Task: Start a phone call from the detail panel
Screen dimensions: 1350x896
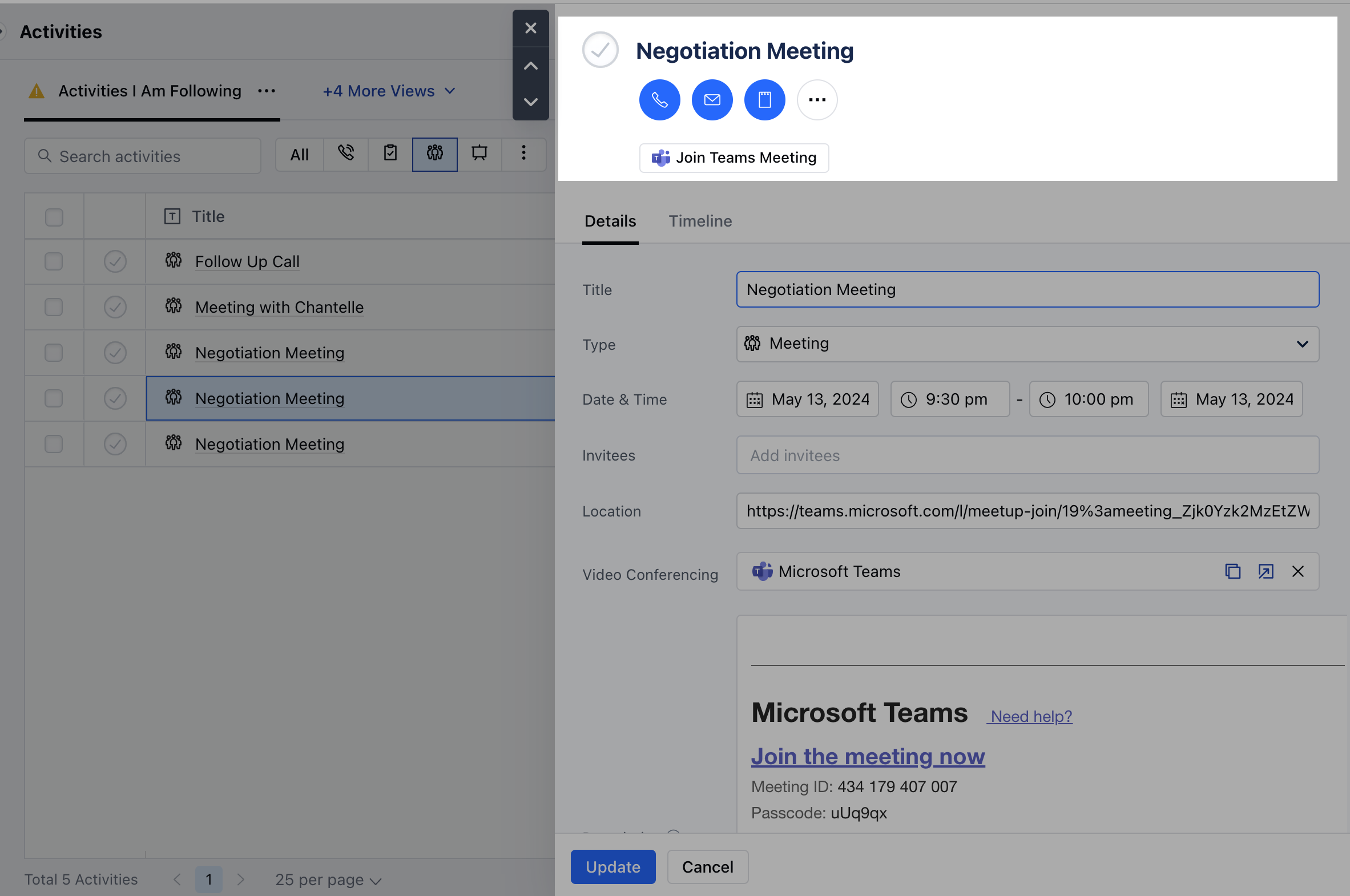Action: click(x=659, y=99)
